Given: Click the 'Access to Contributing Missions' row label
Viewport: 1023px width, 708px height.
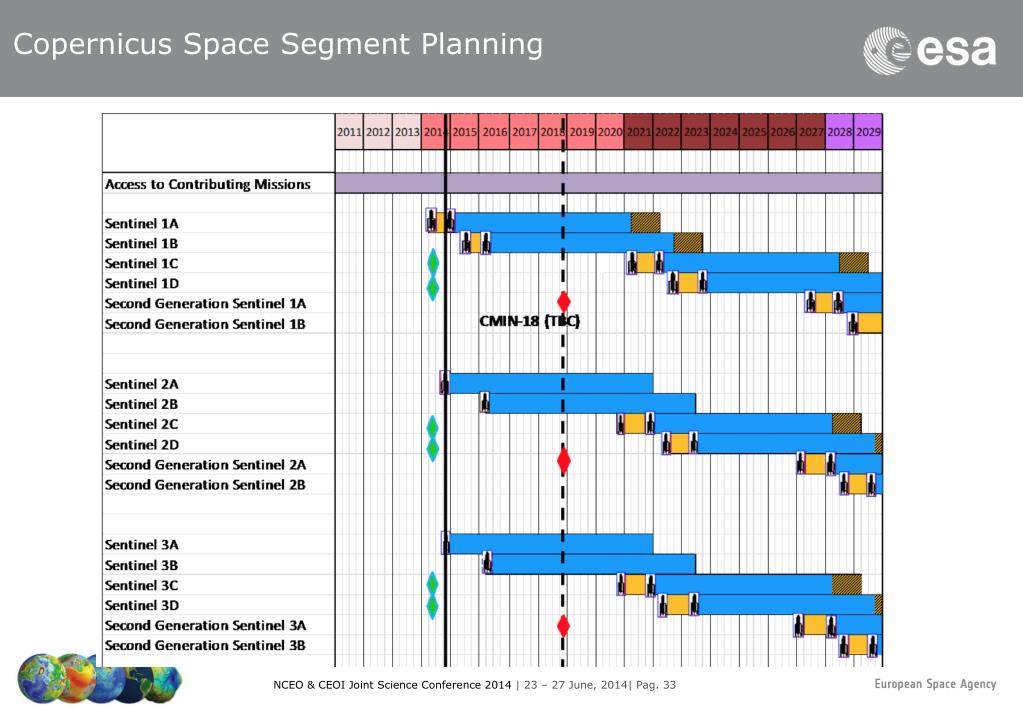Looking at the screenshot, I should pos(207,184).
